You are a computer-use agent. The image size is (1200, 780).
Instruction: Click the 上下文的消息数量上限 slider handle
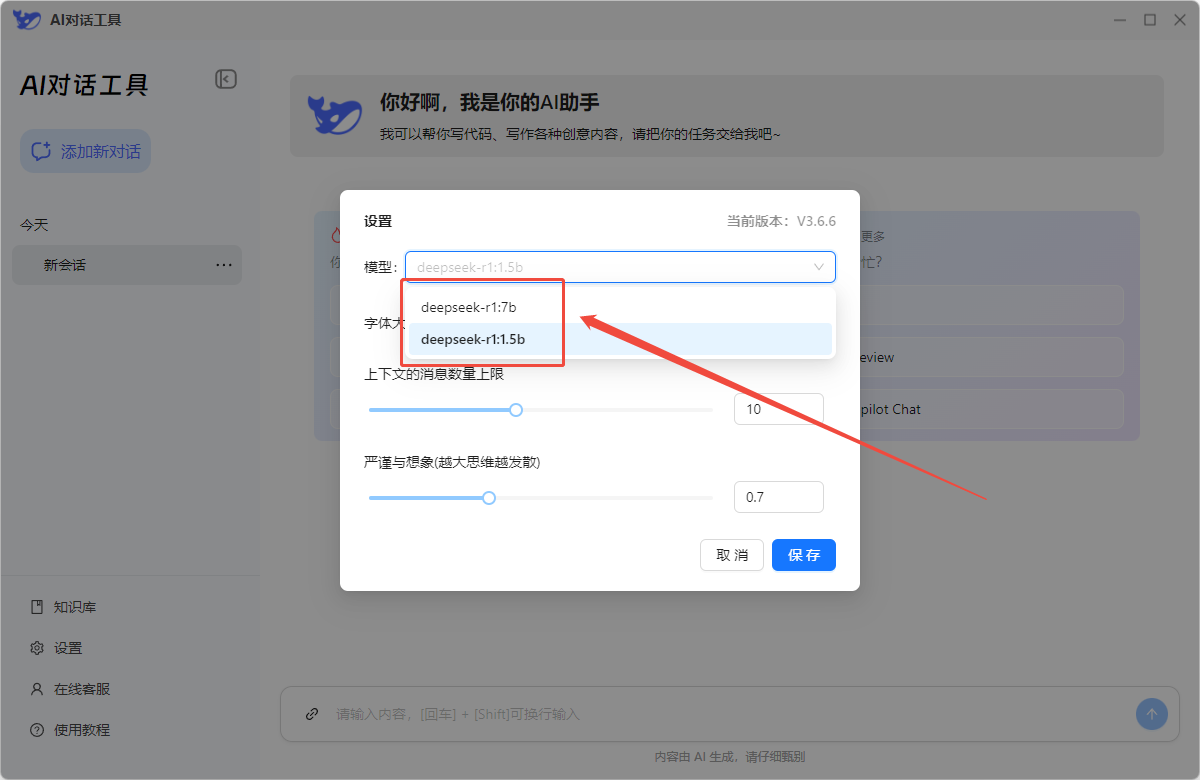click(516, 410)
